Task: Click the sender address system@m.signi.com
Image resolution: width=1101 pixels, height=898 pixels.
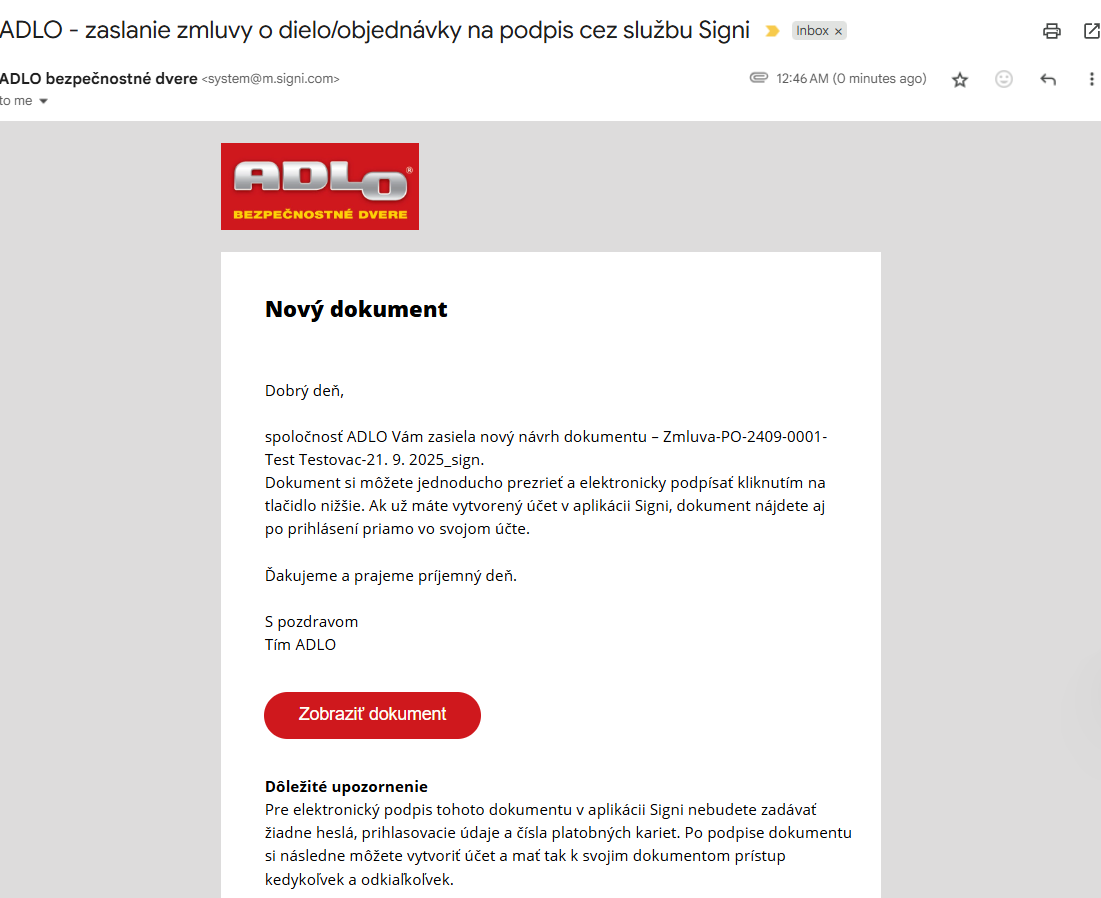Action: pos(271,79)
